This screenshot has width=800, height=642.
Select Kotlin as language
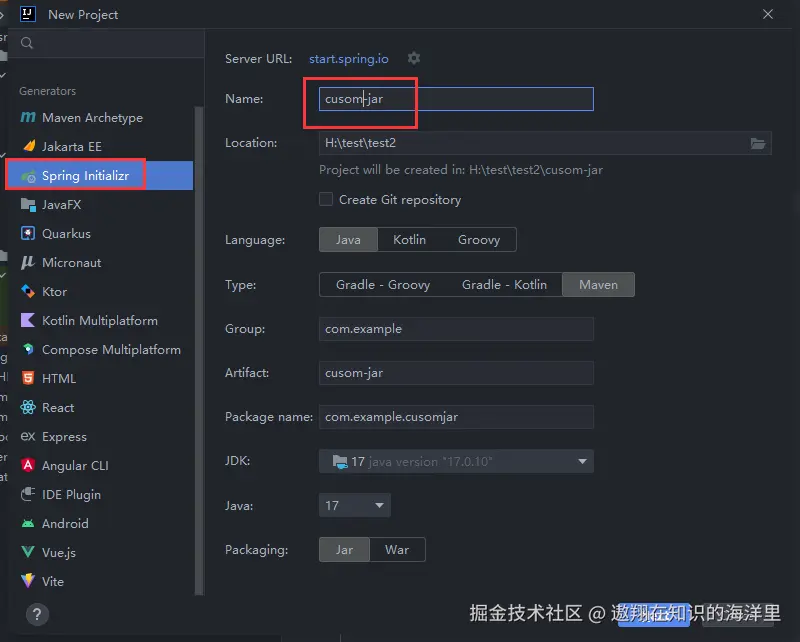(x=409, y=239)
